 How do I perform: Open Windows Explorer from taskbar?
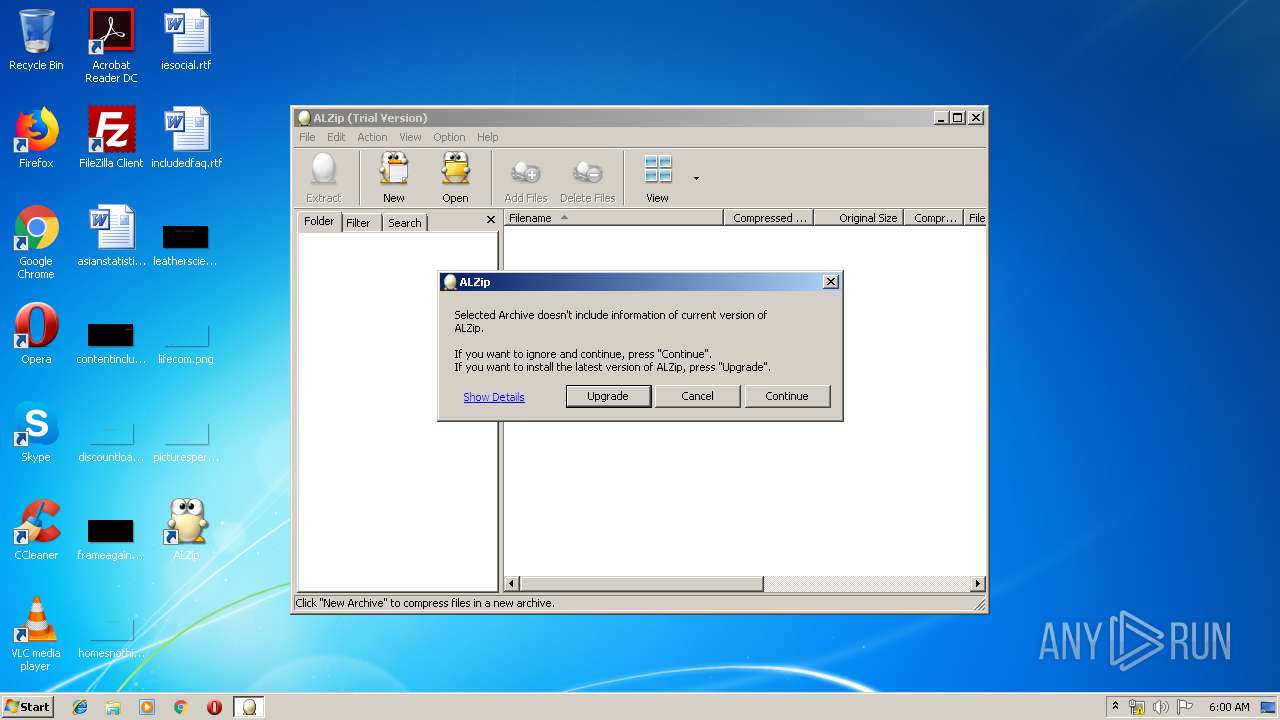coord(113,707)
